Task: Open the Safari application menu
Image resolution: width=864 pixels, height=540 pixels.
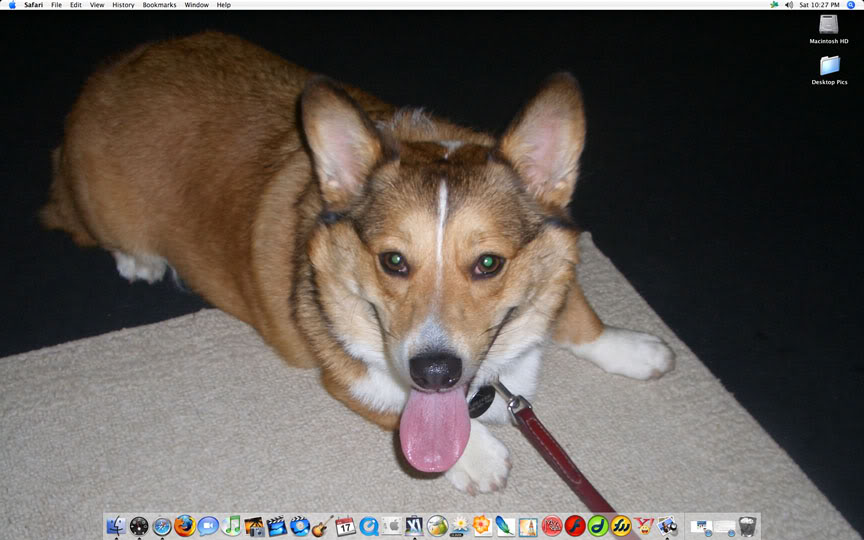Action: tap(34, 4)
